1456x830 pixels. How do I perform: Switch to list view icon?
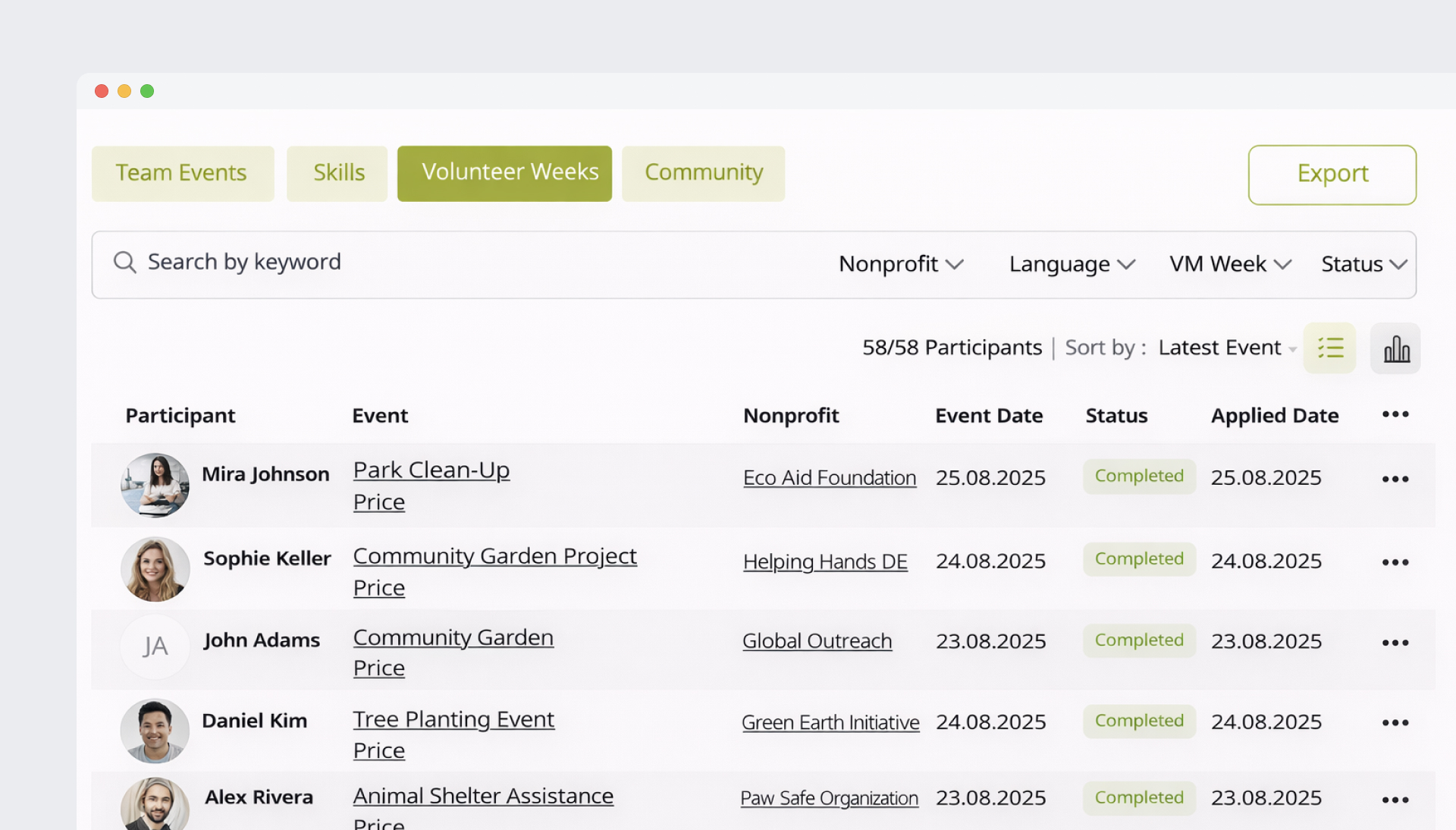[x=1329, y=348]
